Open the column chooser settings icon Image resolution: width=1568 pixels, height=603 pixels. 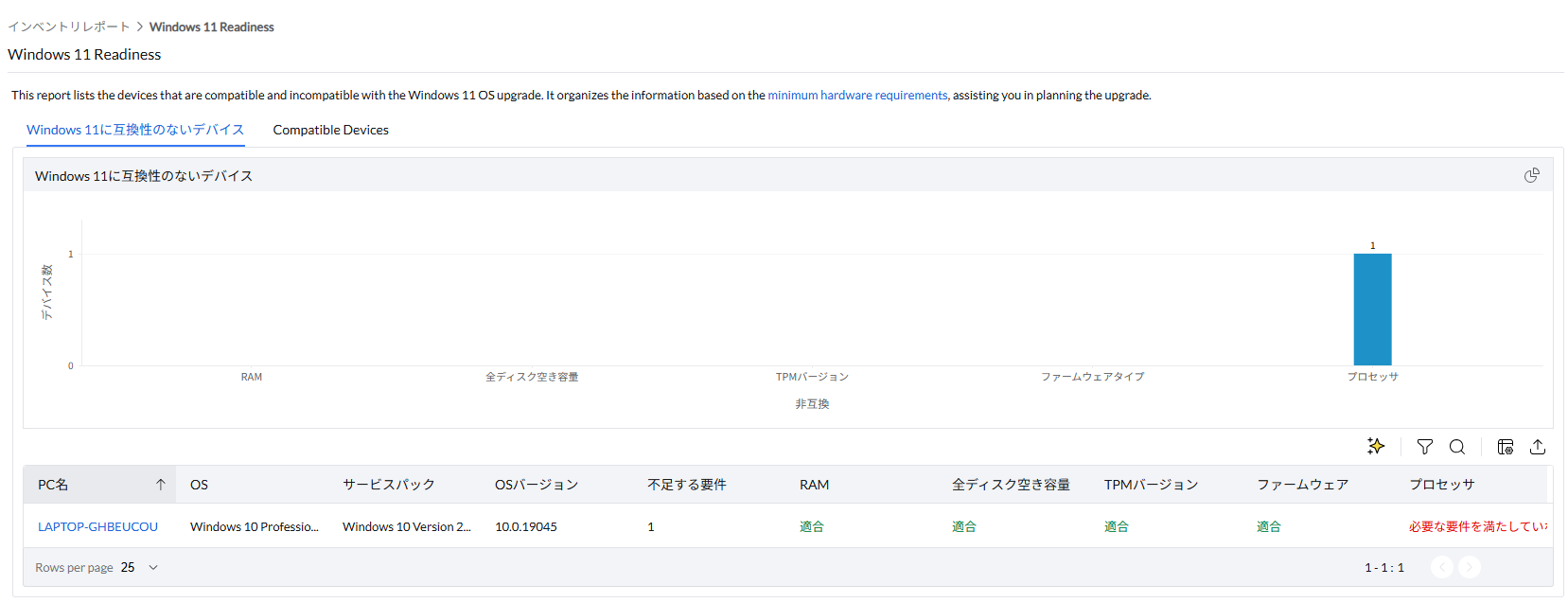pos(1506,447)
